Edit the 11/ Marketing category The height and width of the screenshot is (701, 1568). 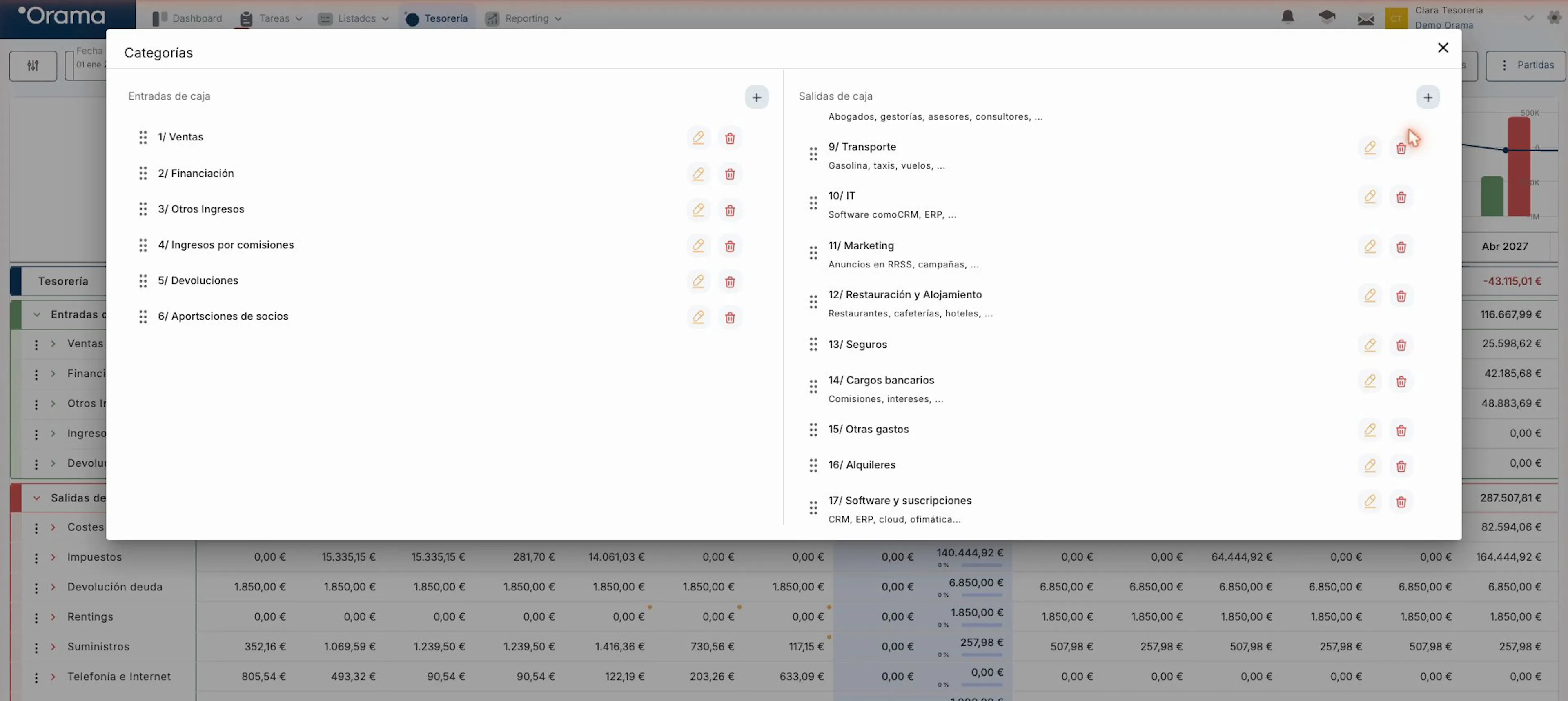1370,247
